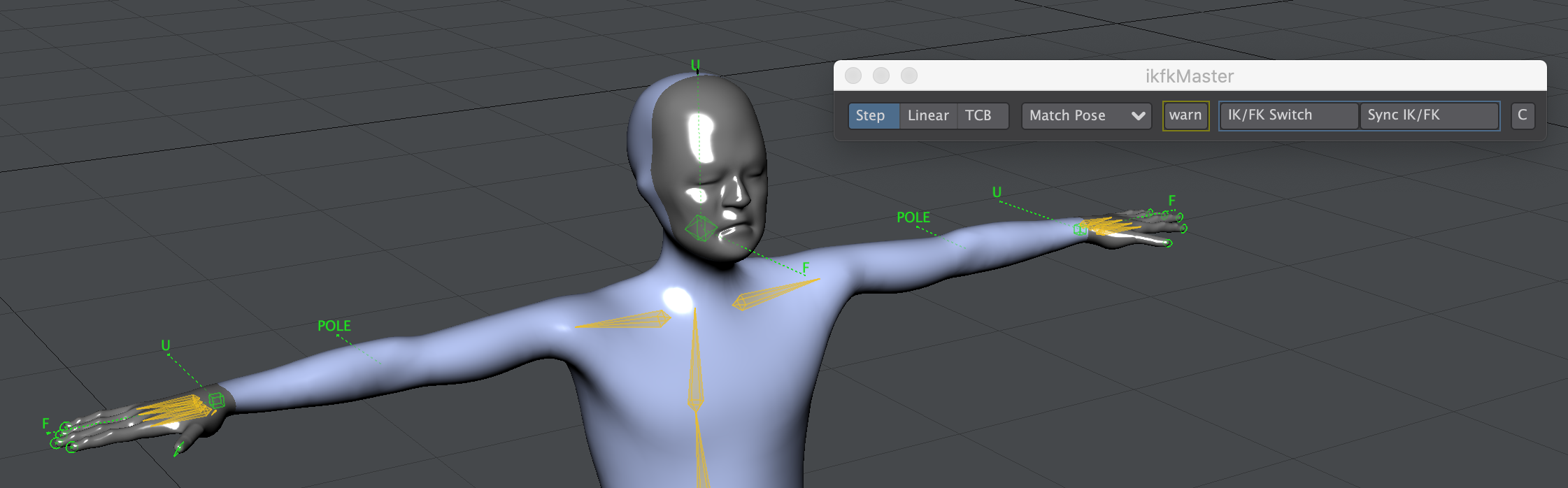1568x488 pixels.
Task: Select the yellow finger bones on the lower-left hand
Action: (x=175, y=410)
